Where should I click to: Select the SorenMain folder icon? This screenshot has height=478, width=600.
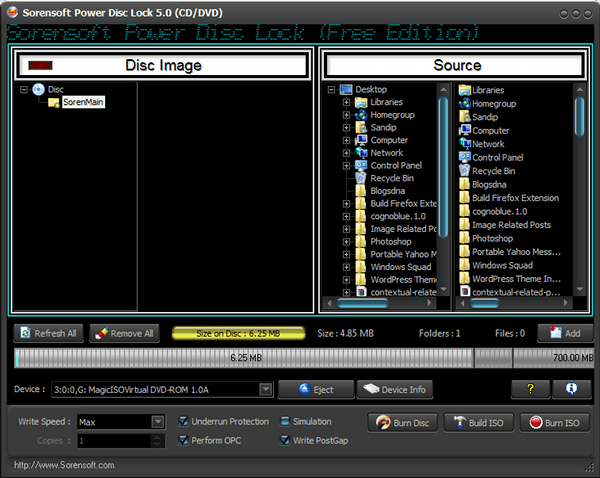[54, 102]
